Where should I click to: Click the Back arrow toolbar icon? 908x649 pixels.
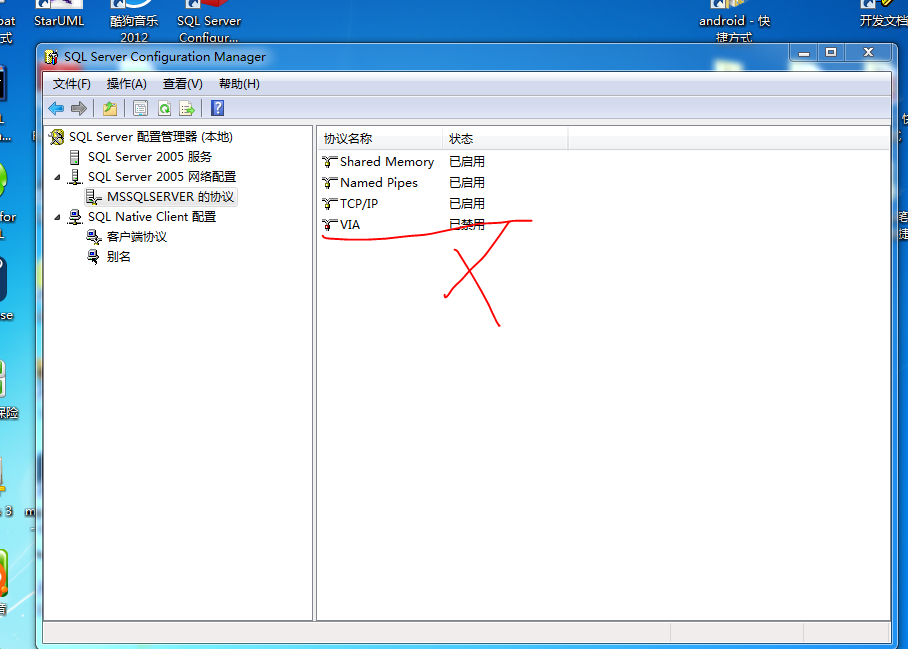[x=56, y=108]
